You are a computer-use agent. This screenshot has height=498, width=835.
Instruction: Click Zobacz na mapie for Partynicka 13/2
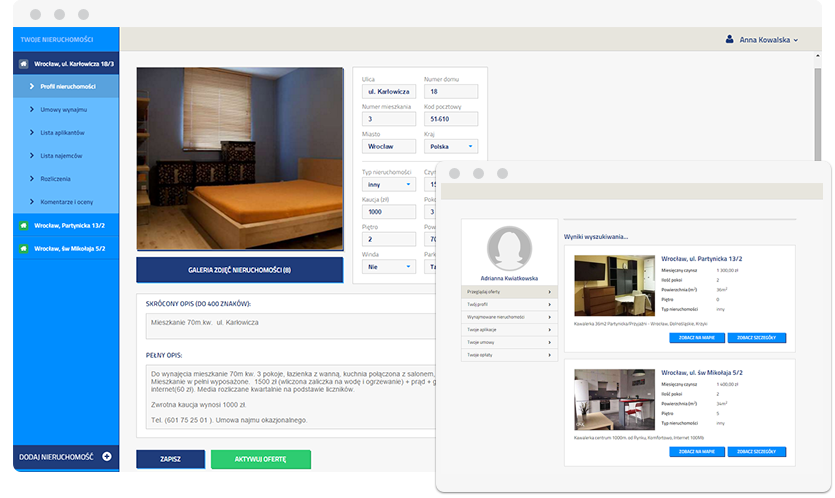(x=697, y=338)
